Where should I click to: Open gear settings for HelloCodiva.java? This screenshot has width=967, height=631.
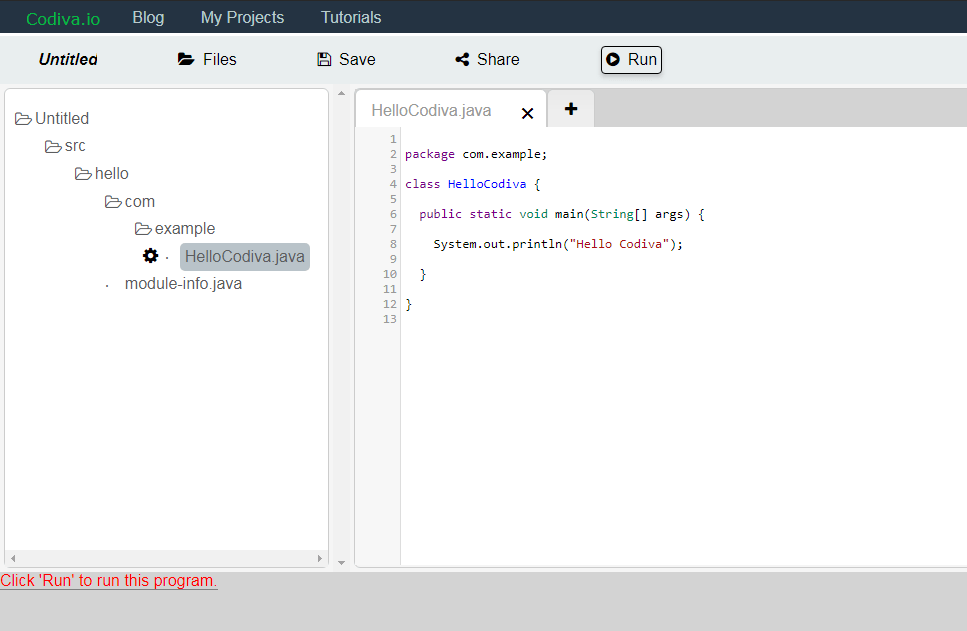tap(150, 255)
